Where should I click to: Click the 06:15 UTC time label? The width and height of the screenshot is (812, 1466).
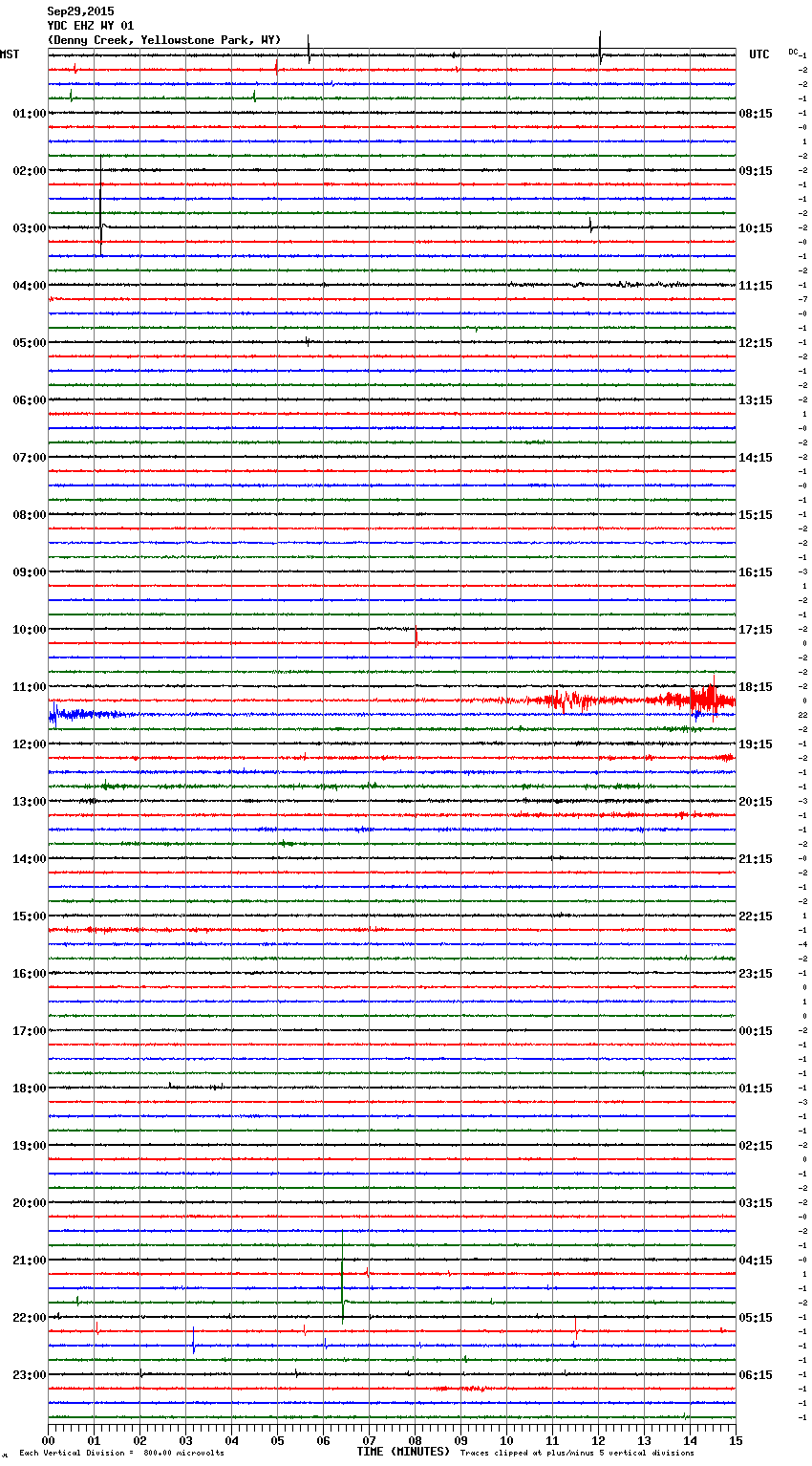756,1375
